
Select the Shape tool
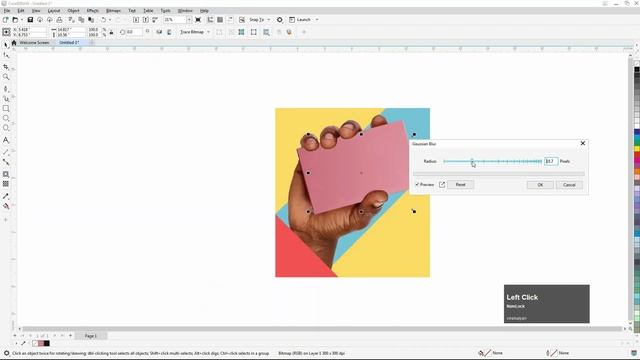[x=6, y=55]
